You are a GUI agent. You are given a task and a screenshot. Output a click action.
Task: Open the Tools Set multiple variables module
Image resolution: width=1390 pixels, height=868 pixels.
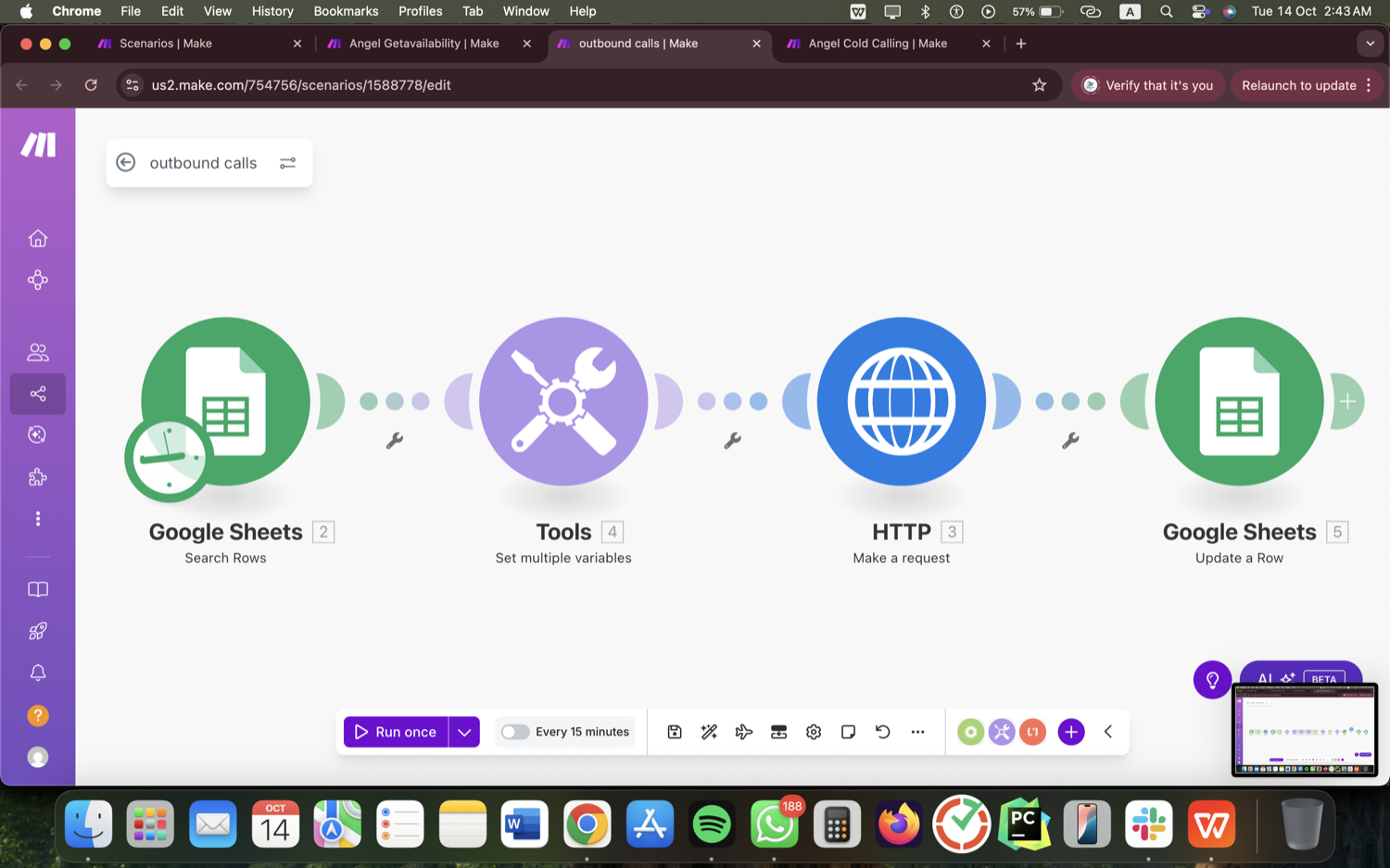pyautogui.click(x=563, y=401)
